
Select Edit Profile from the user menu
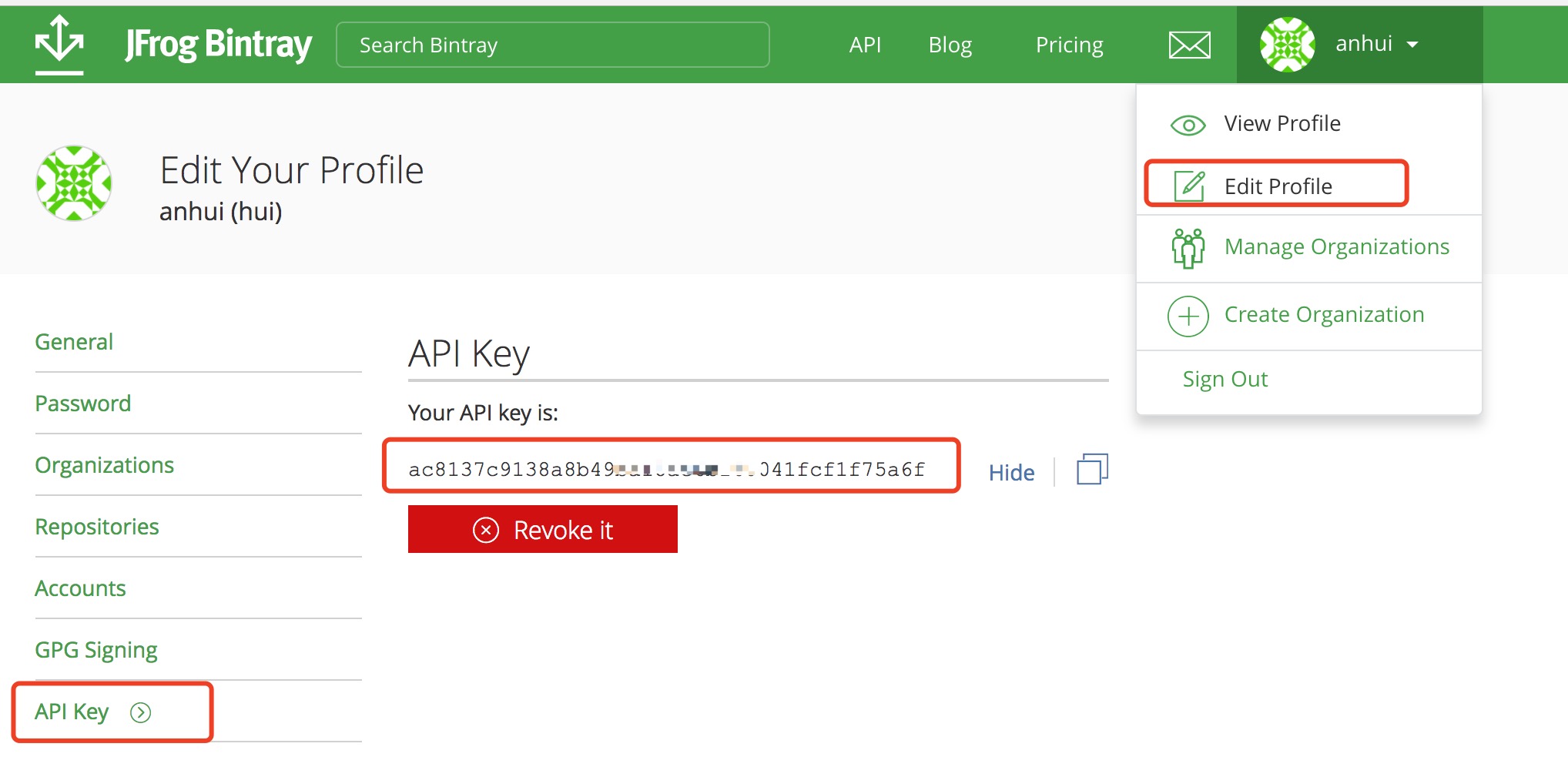(1278, 186)
